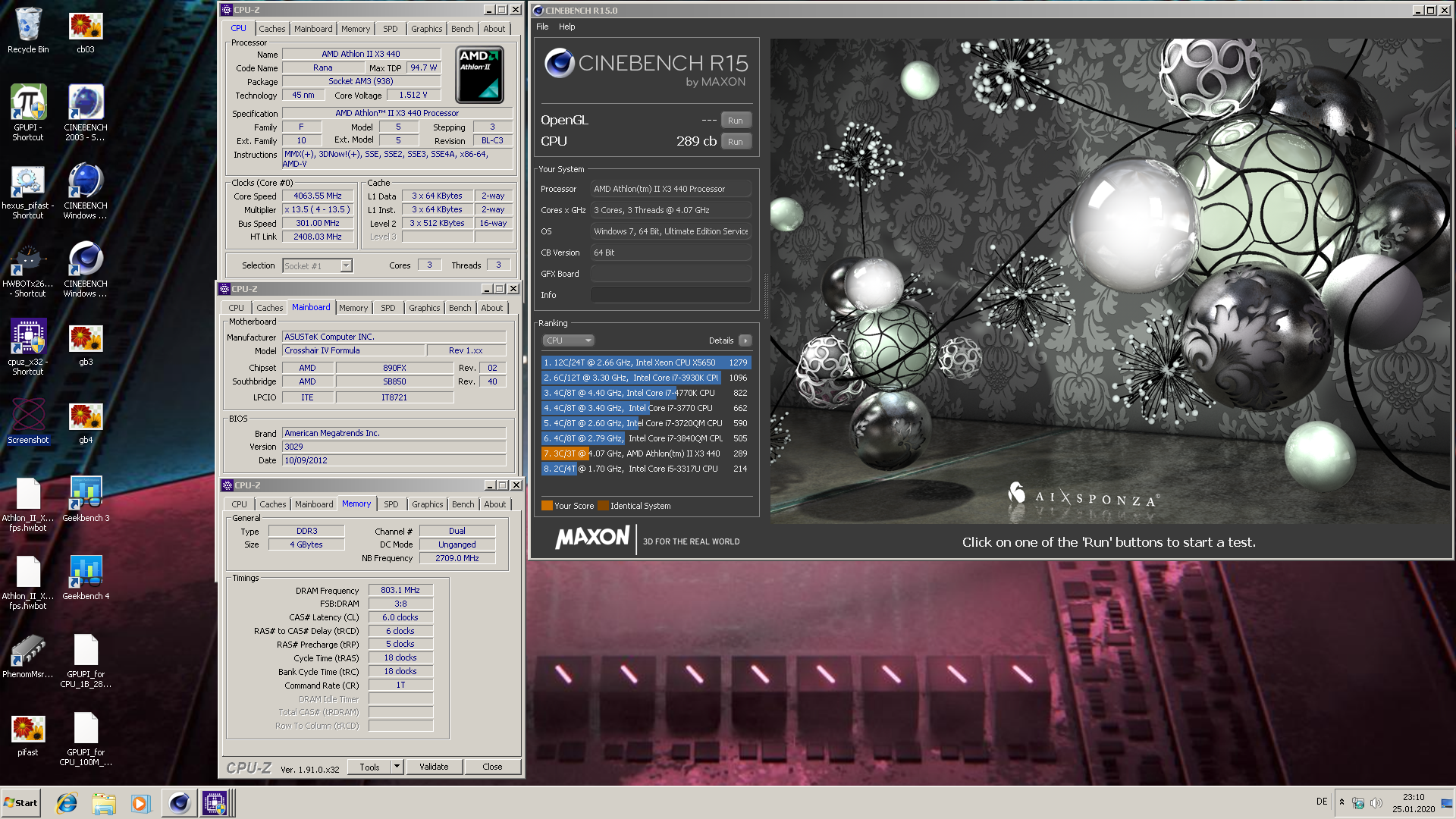
Task: Open HWBOTx265 shortcut icon
Action: click(x=28, y=269)
